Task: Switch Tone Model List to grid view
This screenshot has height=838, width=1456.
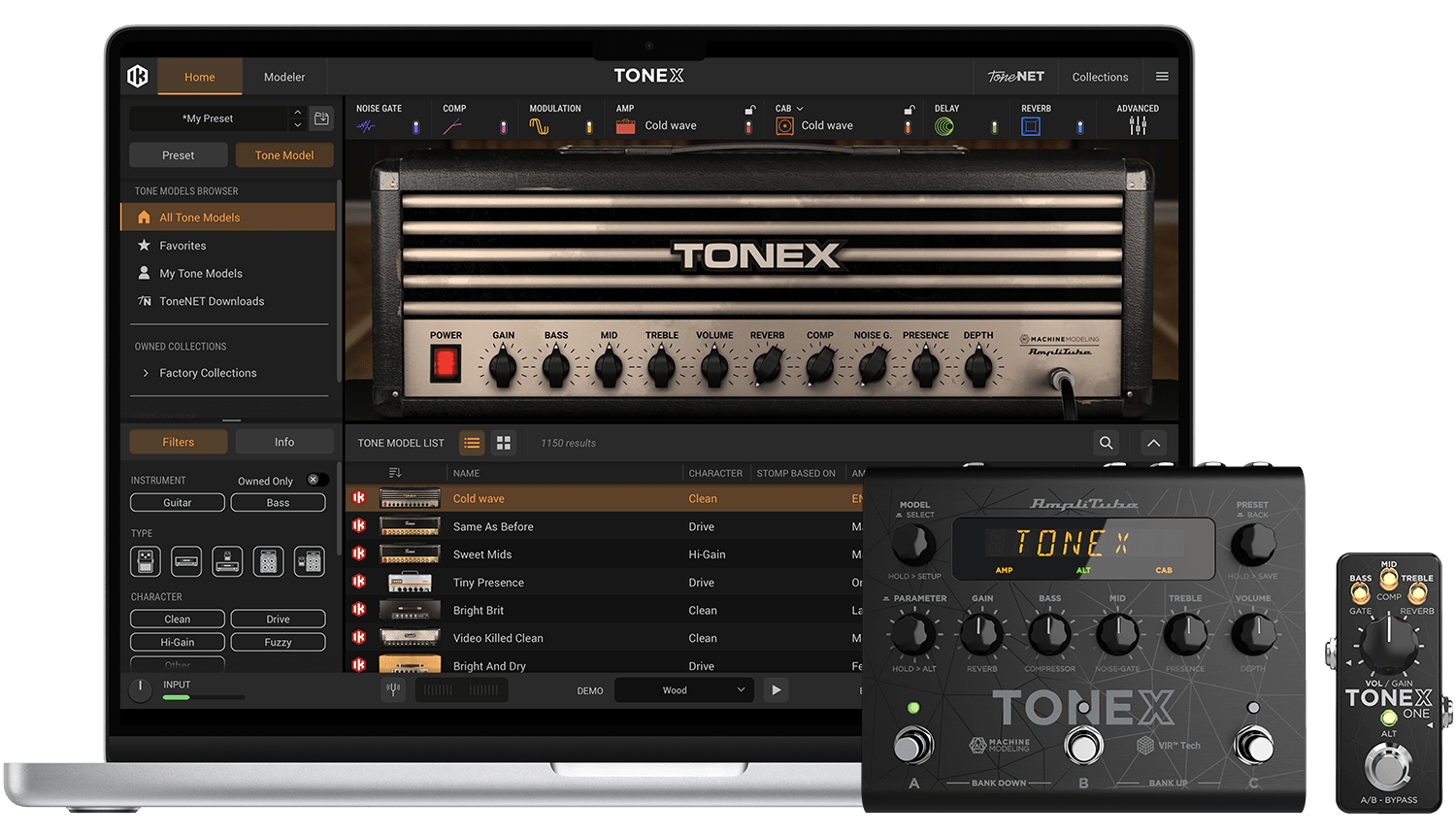Action: pyautogui.click(x=503, y=443)
